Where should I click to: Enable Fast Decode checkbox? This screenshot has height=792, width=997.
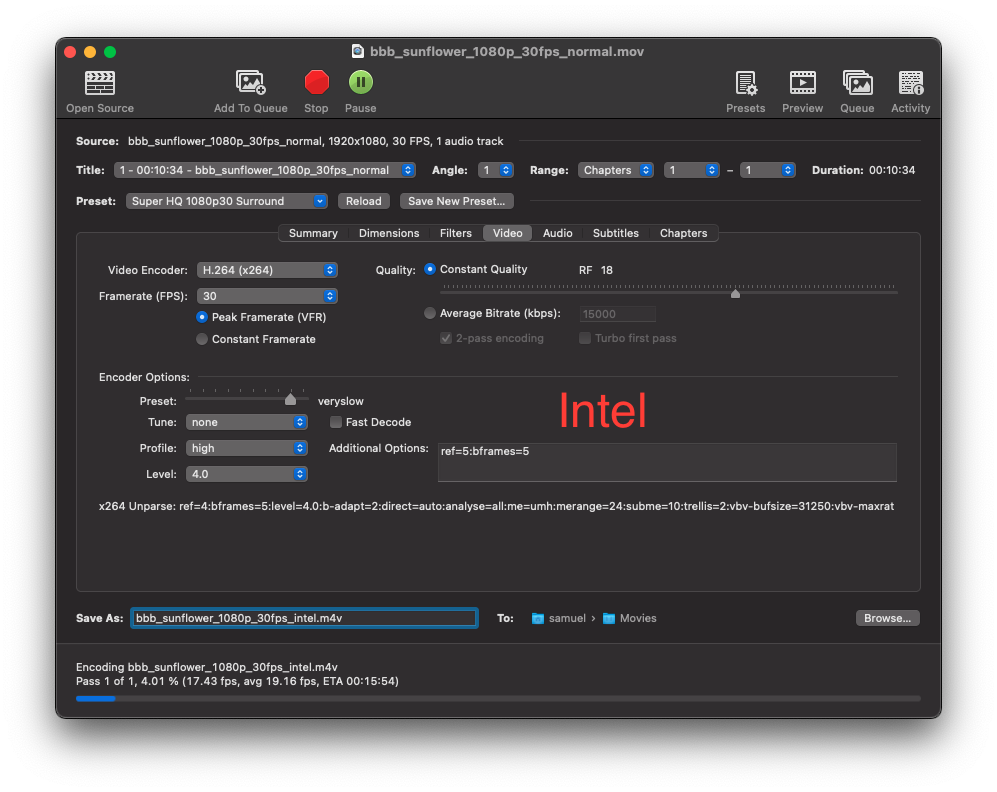[336, 422]
